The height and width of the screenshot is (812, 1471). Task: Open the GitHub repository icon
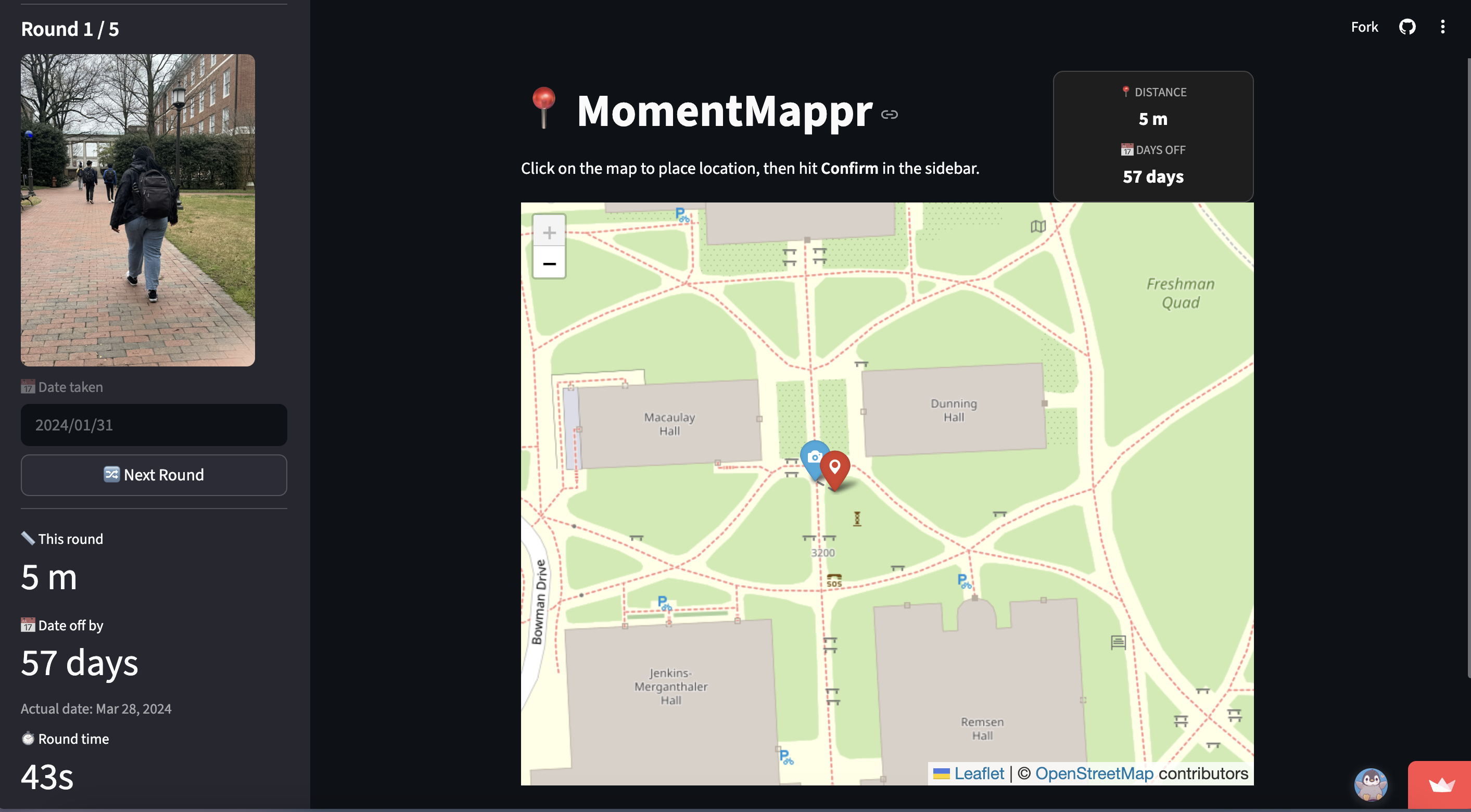pyautogui.click(x=1407, y=27)
